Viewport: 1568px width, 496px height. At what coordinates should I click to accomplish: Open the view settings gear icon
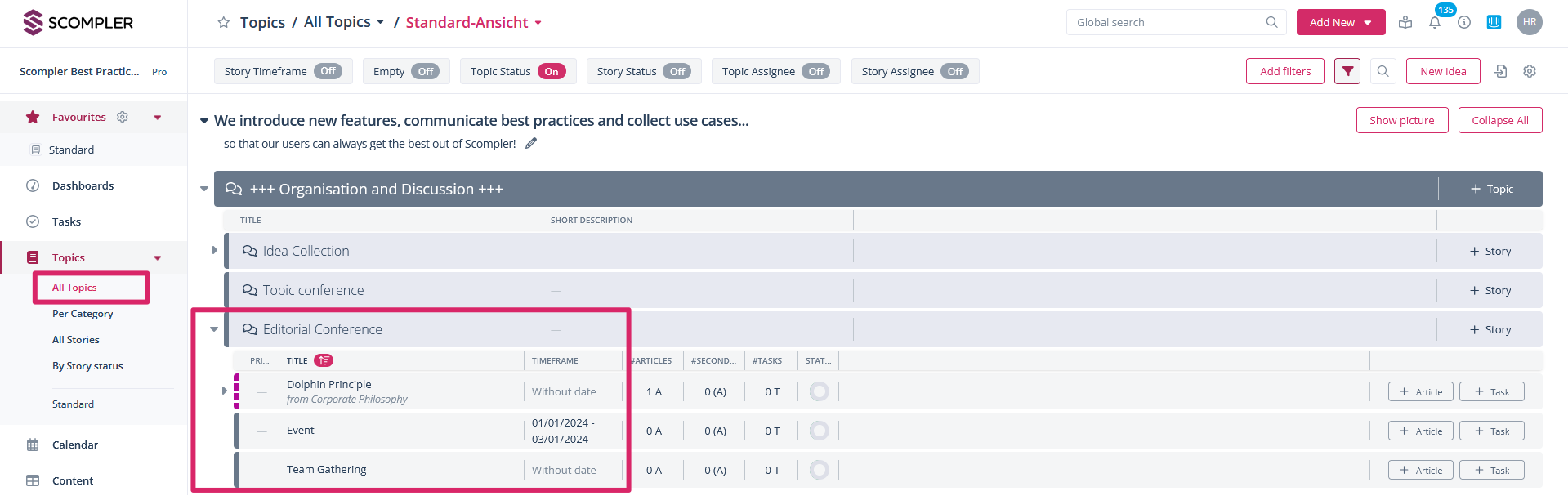(1529, 72)
